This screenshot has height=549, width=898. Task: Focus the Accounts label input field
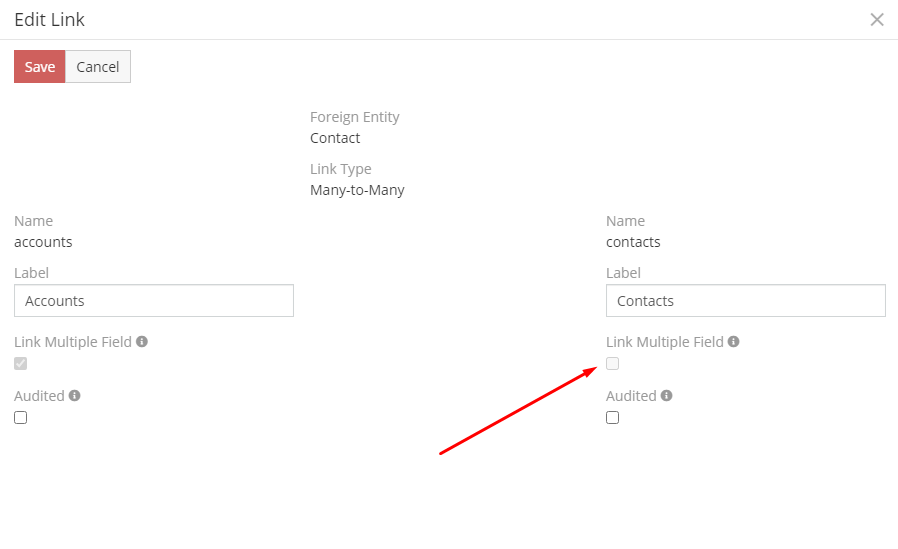pos(154,301)
